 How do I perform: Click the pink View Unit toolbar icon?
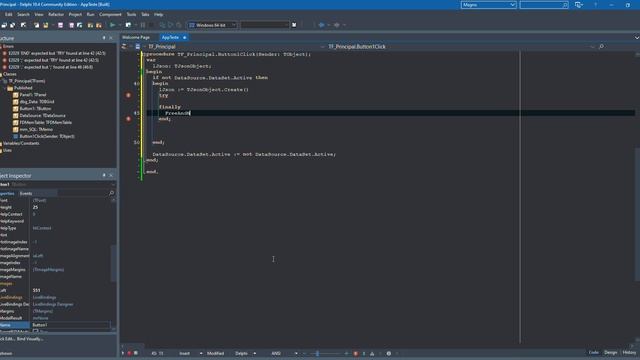(x=60, y=25)
